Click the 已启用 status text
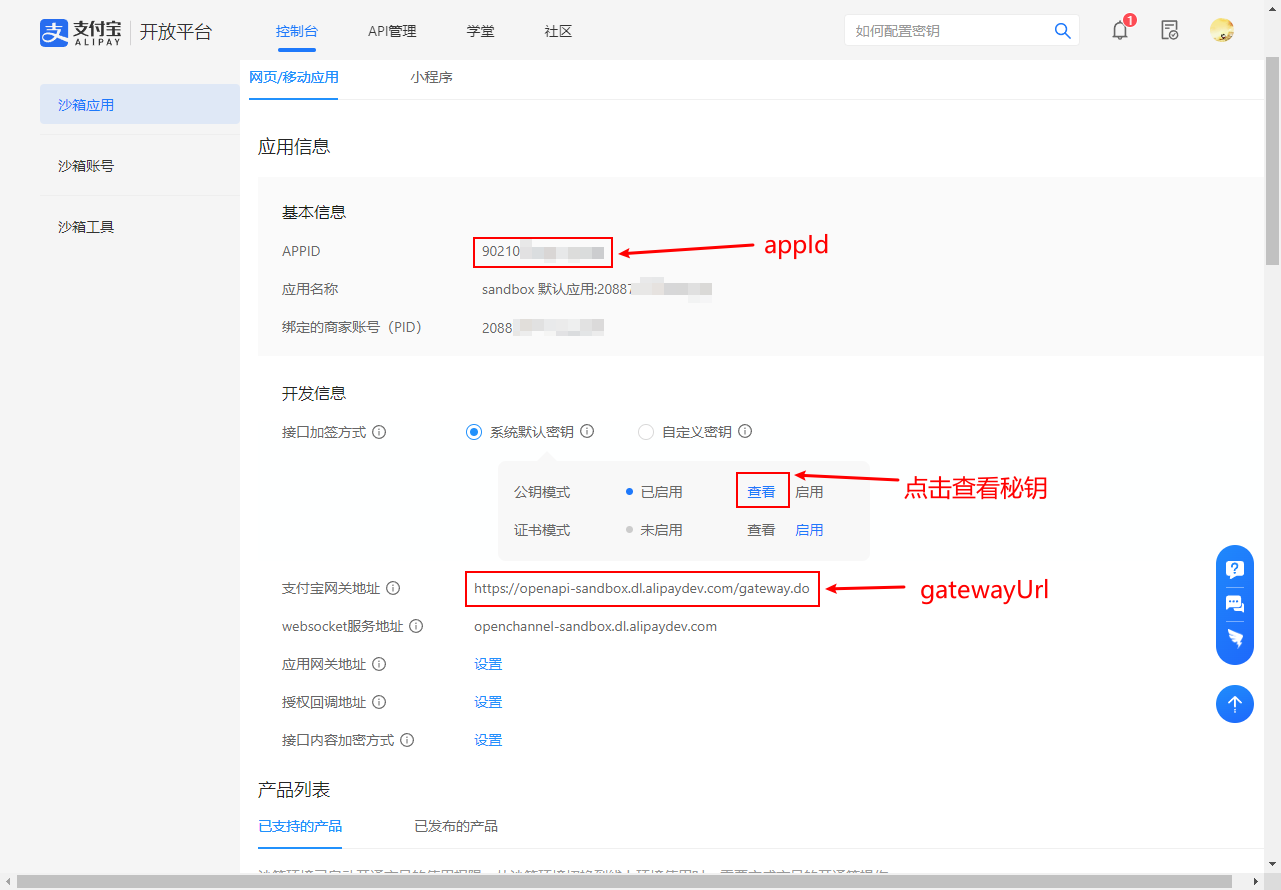1281x890 pixels. click(x=661, y=492)
